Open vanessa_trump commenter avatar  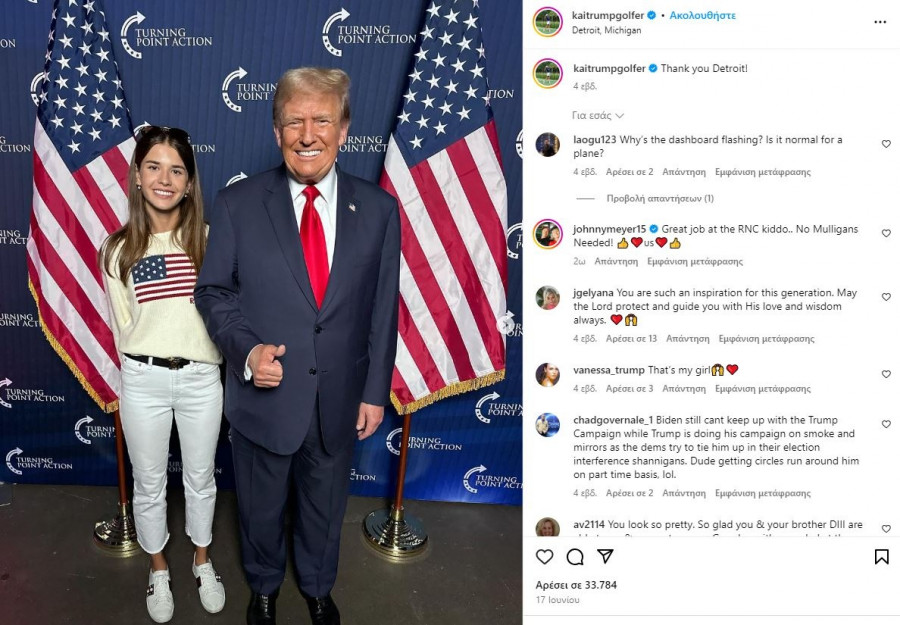coord(548,375)
